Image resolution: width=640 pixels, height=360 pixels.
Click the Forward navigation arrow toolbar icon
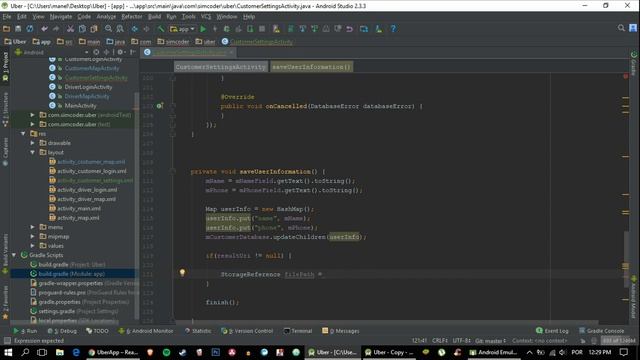146,29
